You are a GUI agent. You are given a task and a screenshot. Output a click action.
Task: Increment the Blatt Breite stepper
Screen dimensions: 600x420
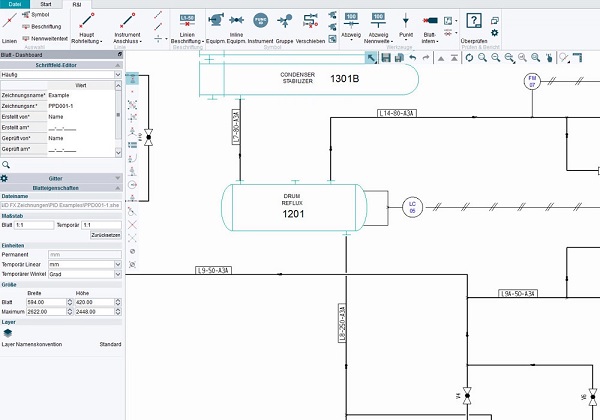70,301
